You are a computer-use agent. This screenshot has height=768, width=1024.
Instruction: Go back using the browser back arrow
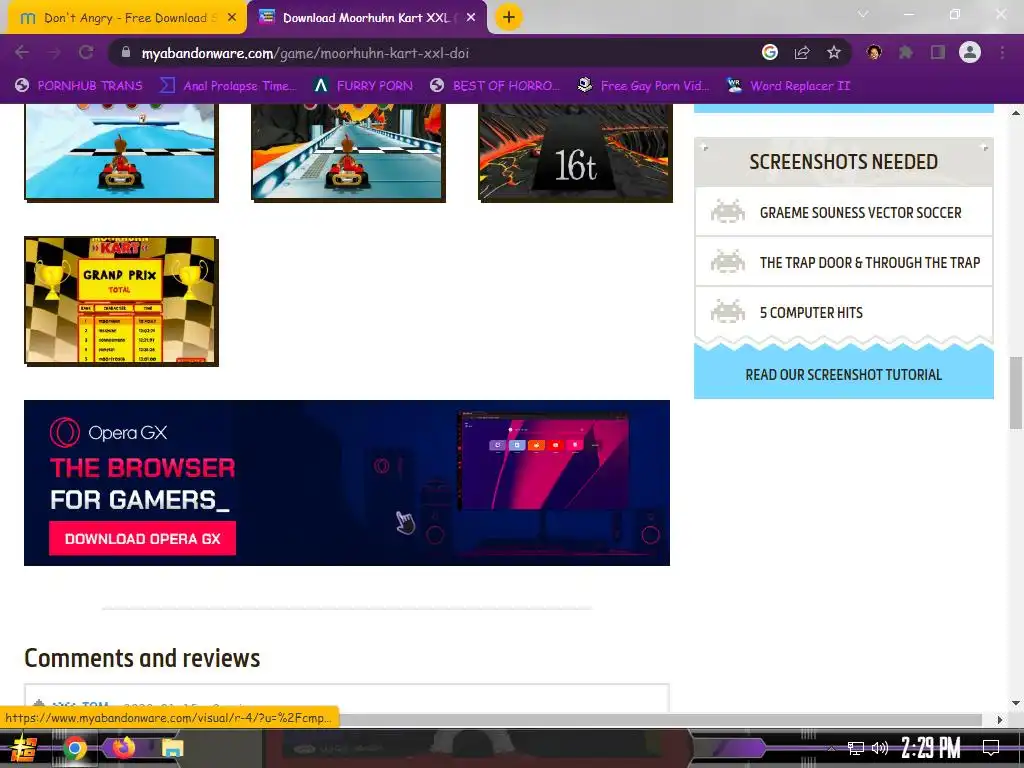(22, 53)
